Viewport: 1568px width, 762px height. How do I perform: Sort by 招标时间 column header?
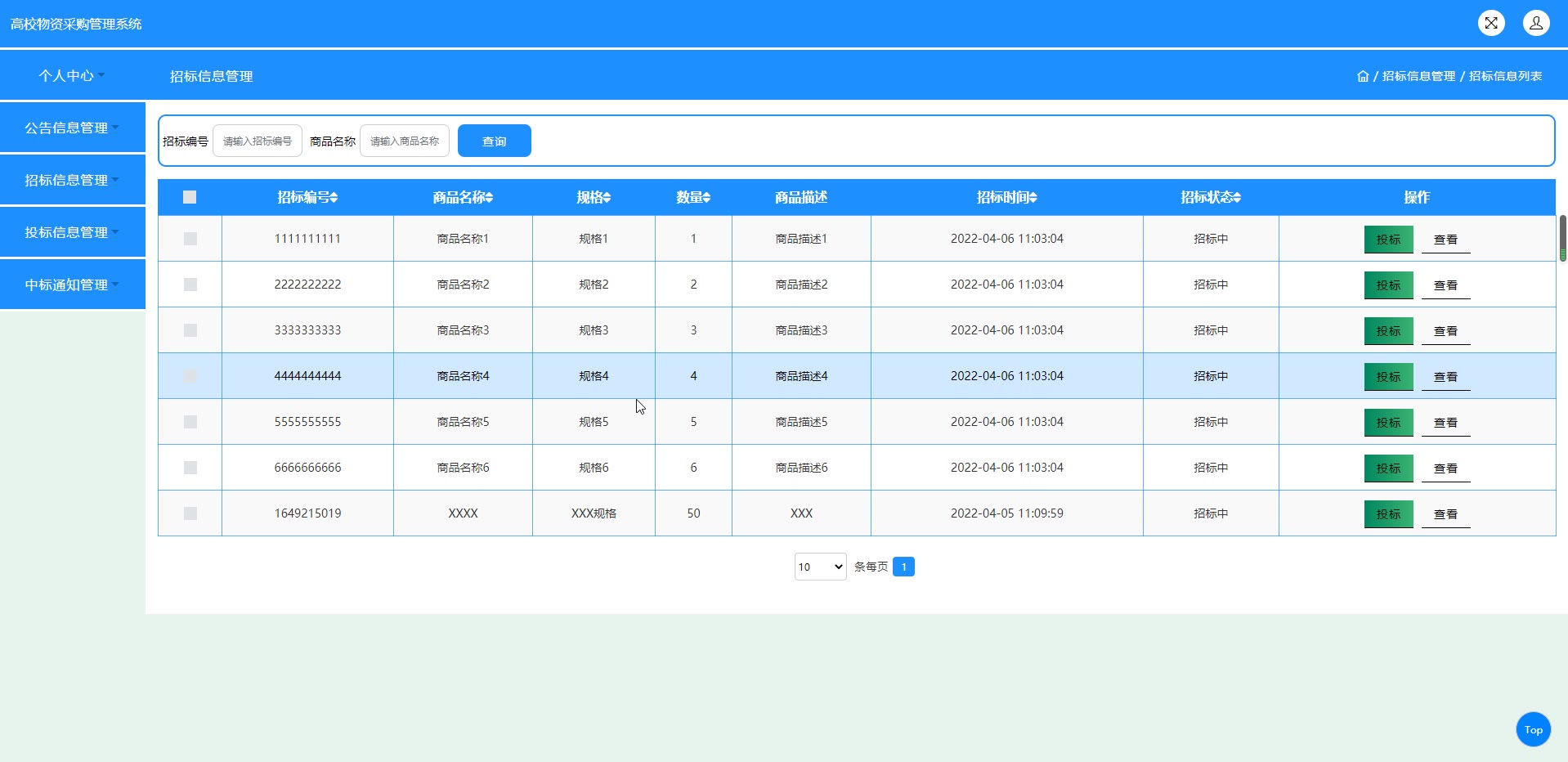(1007, 197)
